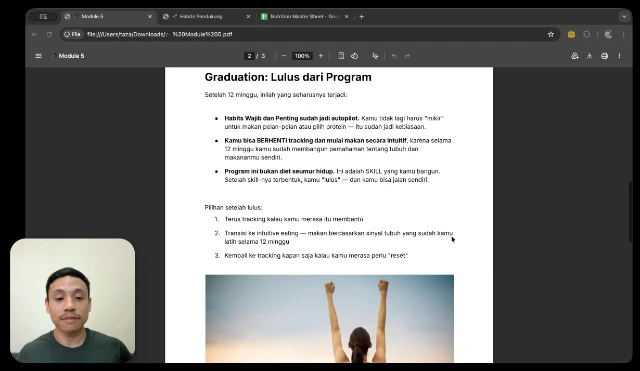Click the tab group sidebar button

43,17
